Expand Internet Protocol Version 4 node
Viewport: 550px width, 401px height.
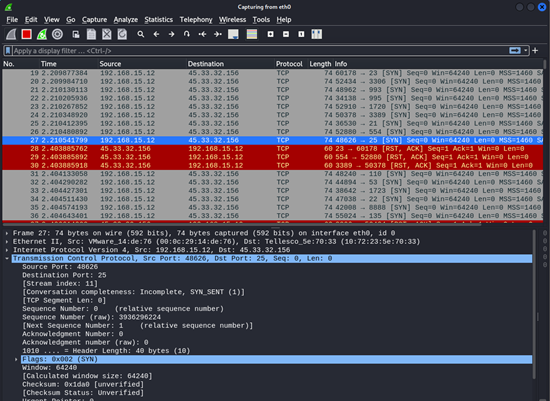pos(7,250)
